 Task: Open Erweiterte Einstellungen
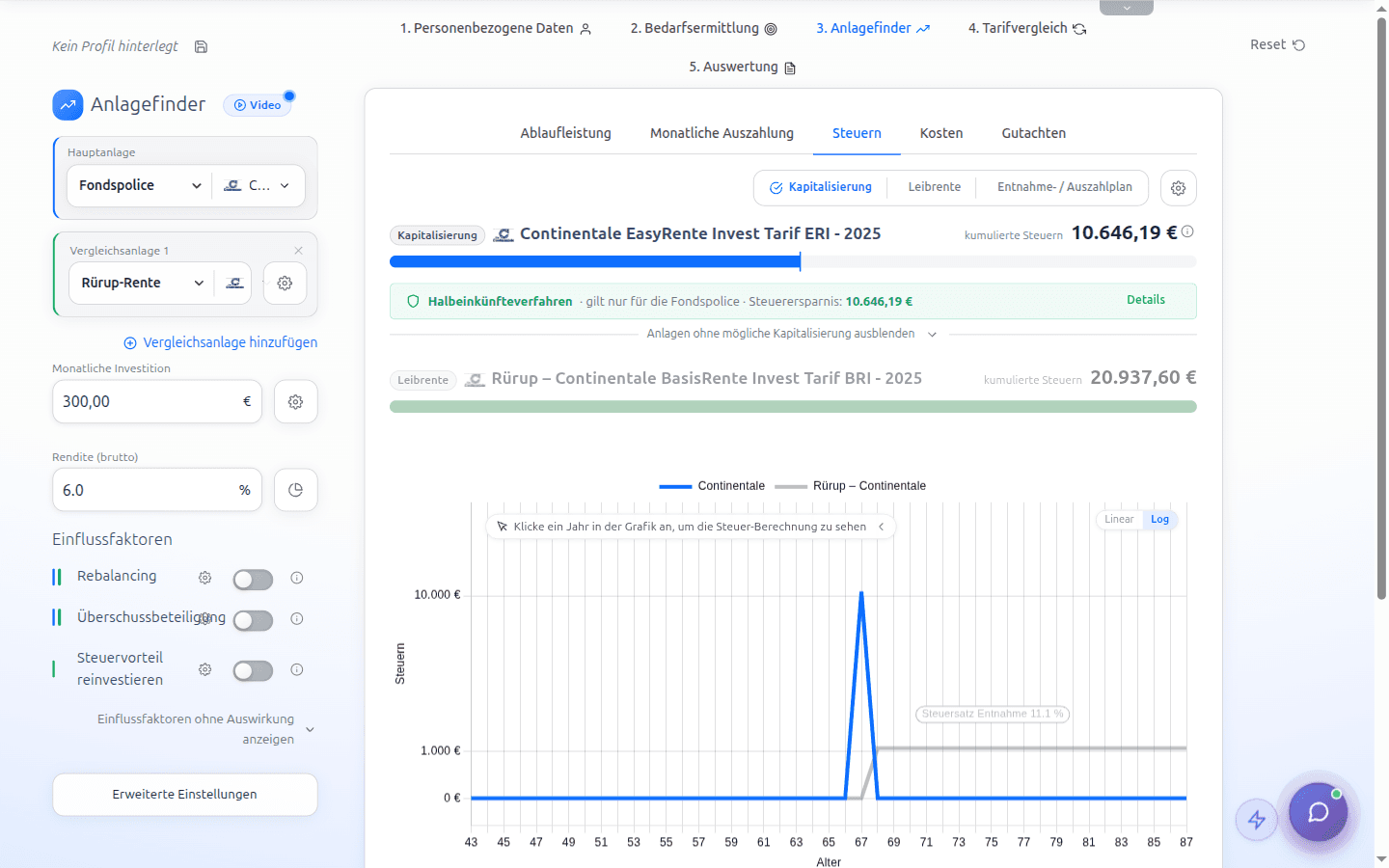184,795
